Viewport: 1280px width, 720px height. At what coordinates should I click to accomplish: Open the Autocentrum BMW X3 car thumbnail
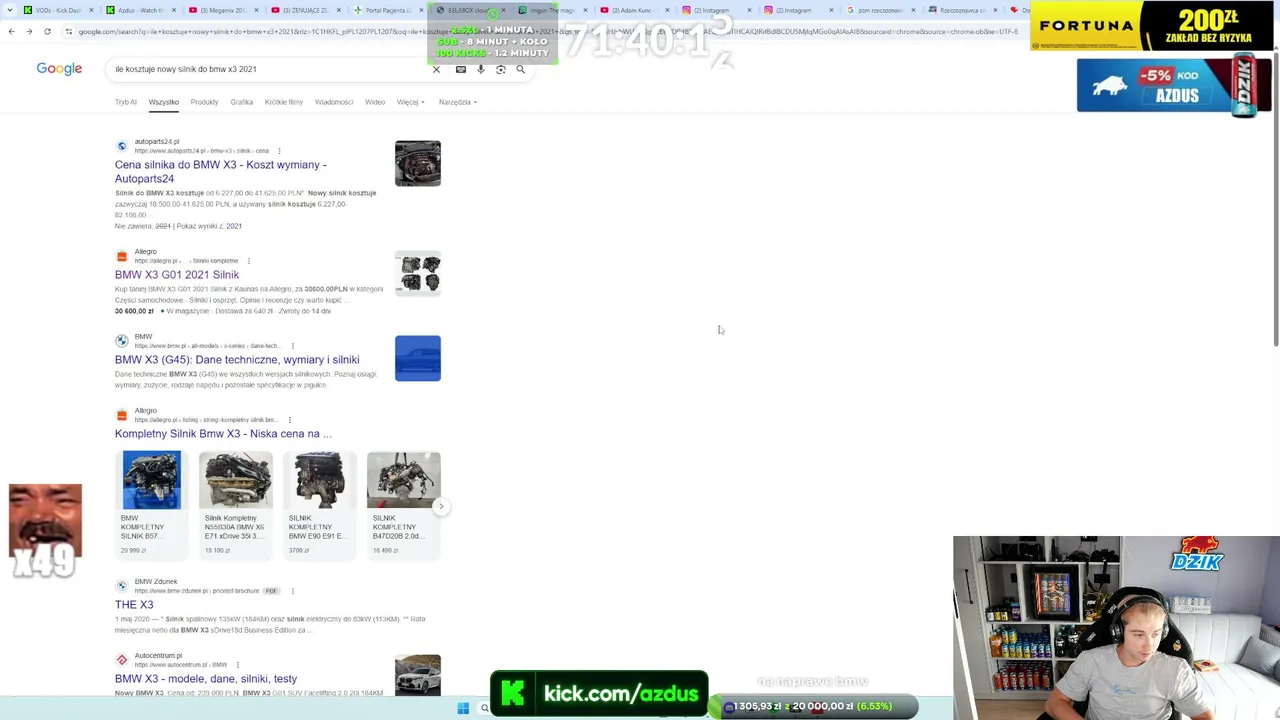(418, 675)
